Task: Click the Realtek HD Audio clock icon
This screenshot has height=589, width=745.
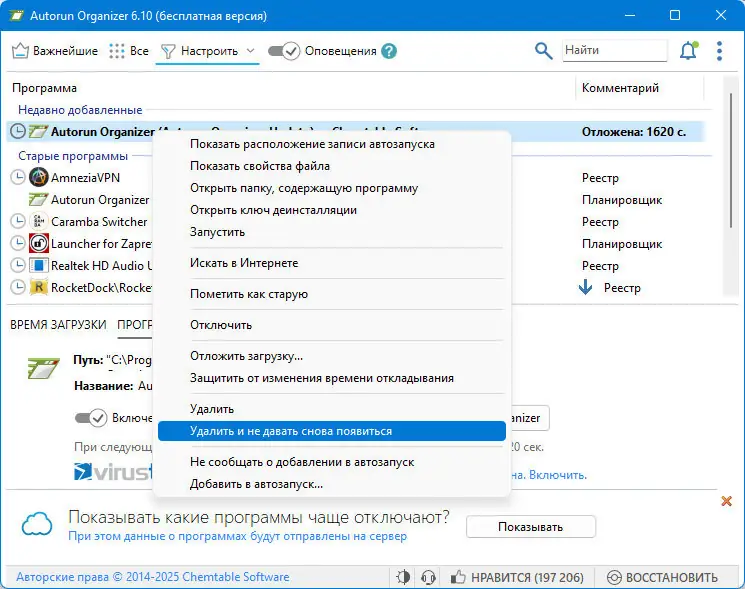Action: (x=18, y=265)
